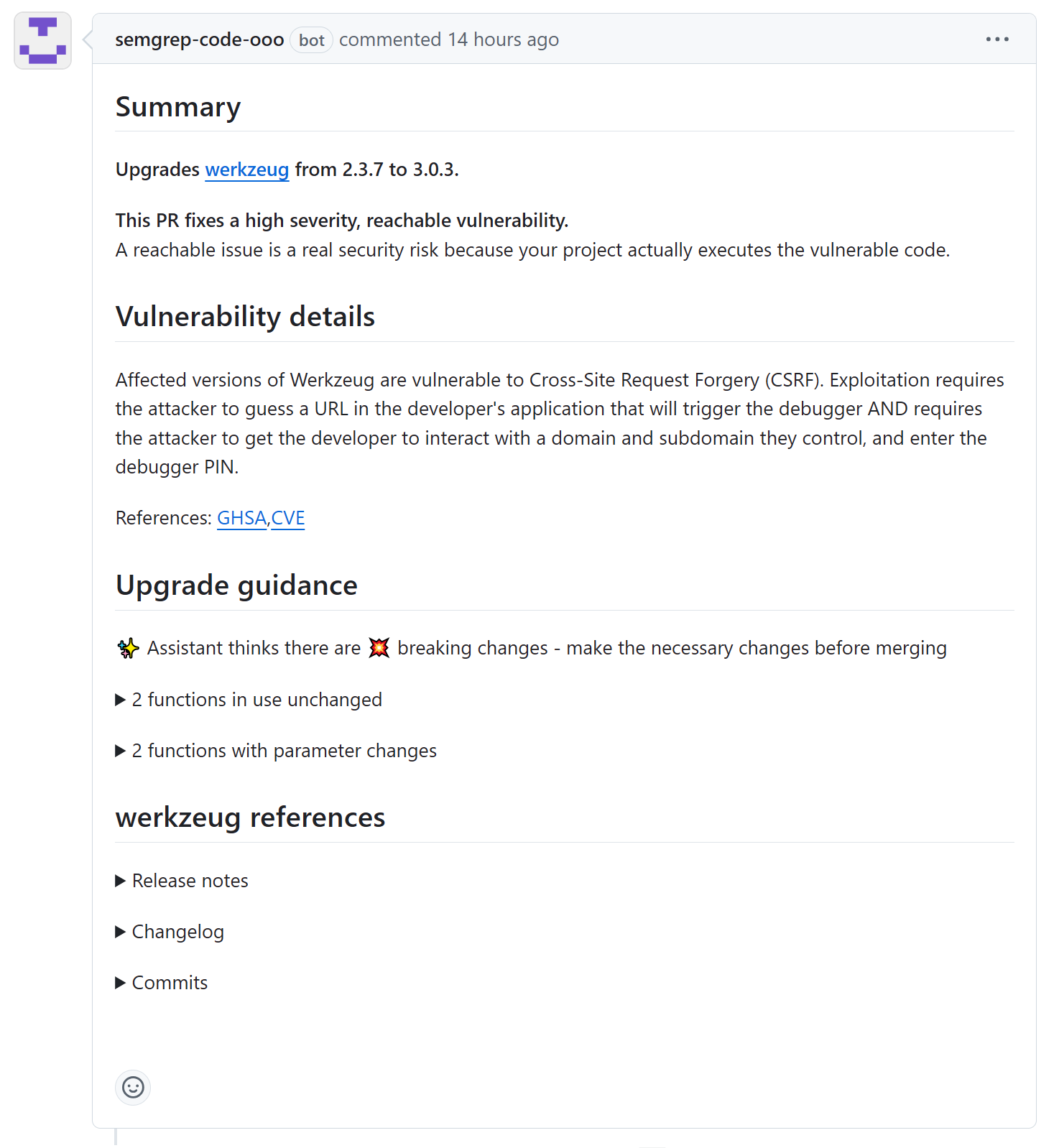Screen dimensions: 1059x1148
Task: Open the semgrep-code-ooo bot avatar
Action: click(42, 41)
